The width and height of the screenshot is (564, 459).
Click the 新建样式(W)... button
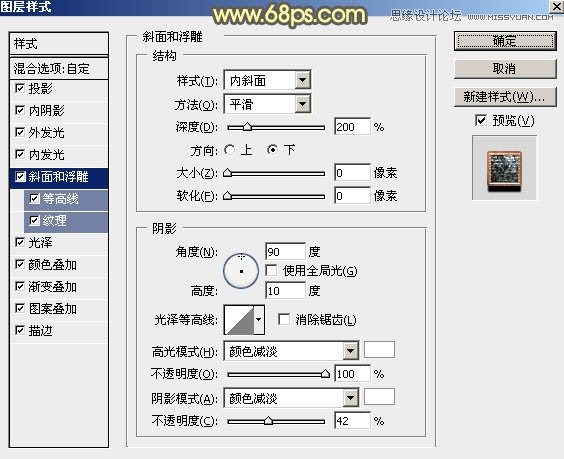tap(505, 96)
